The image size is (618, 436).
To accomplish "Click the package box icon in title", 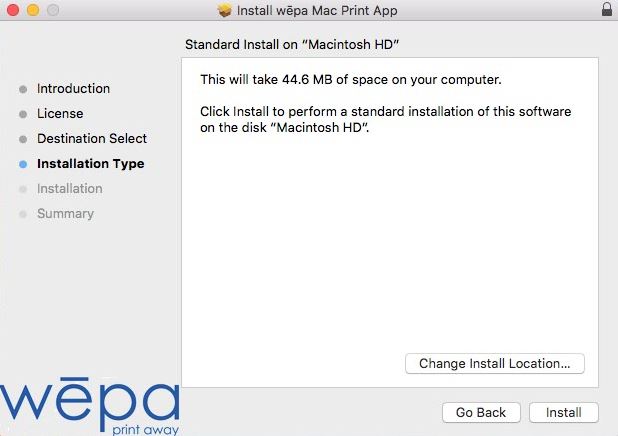I will 224,10.
